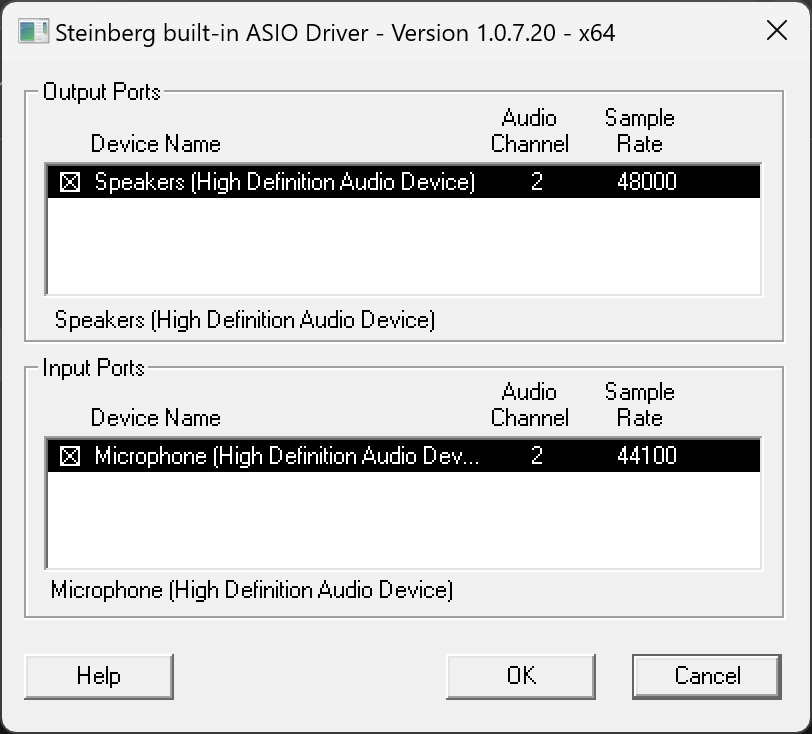The image size is (812, 734).
Task: Click Sample Rate header in Output Ports
Action: point(639,131)
